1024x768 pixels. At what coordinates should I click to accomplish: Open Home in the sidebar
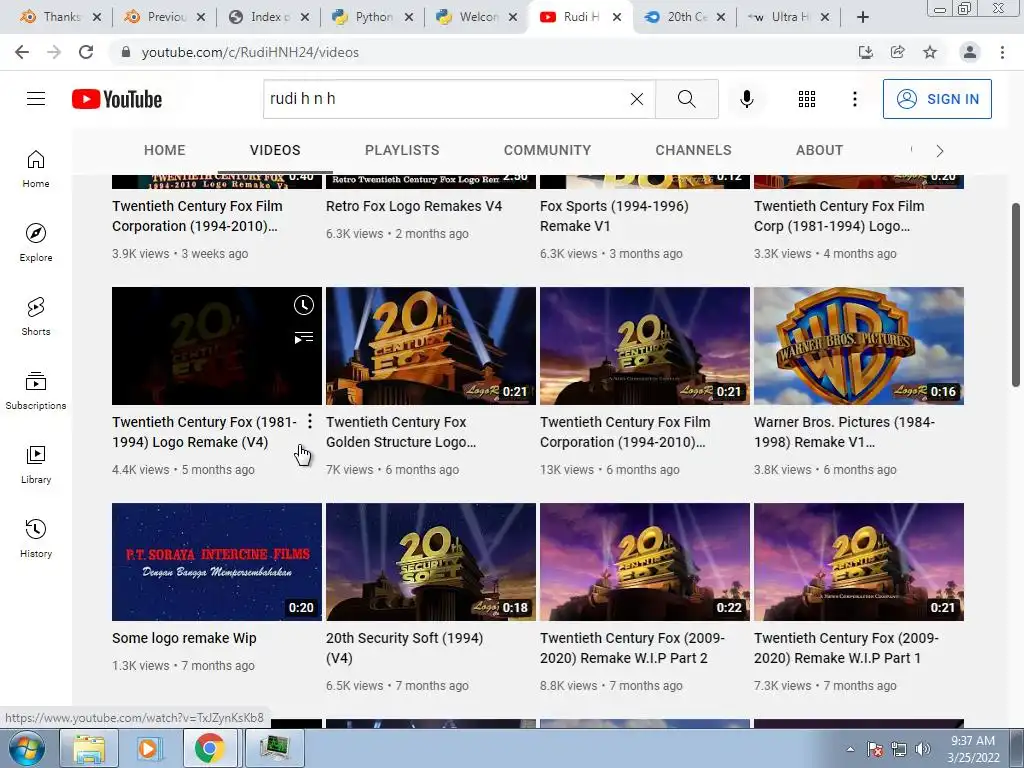click(x=36, y=168)
